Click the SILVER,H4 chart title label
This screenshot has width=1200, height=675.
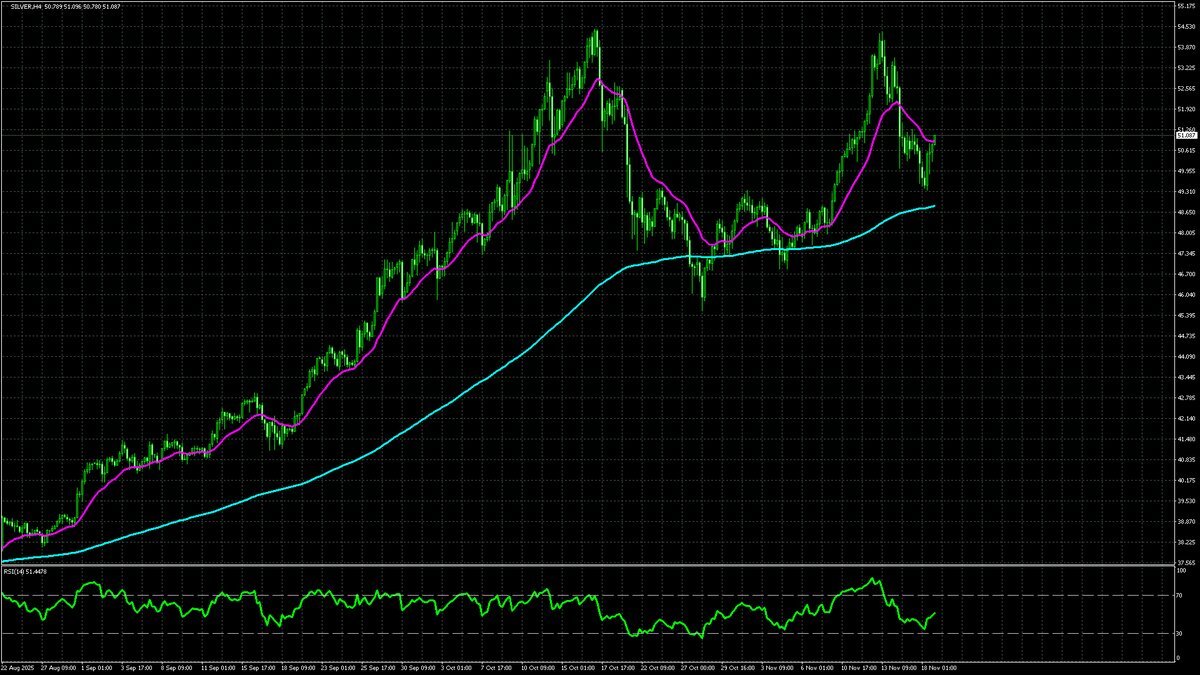click(22, 8)
